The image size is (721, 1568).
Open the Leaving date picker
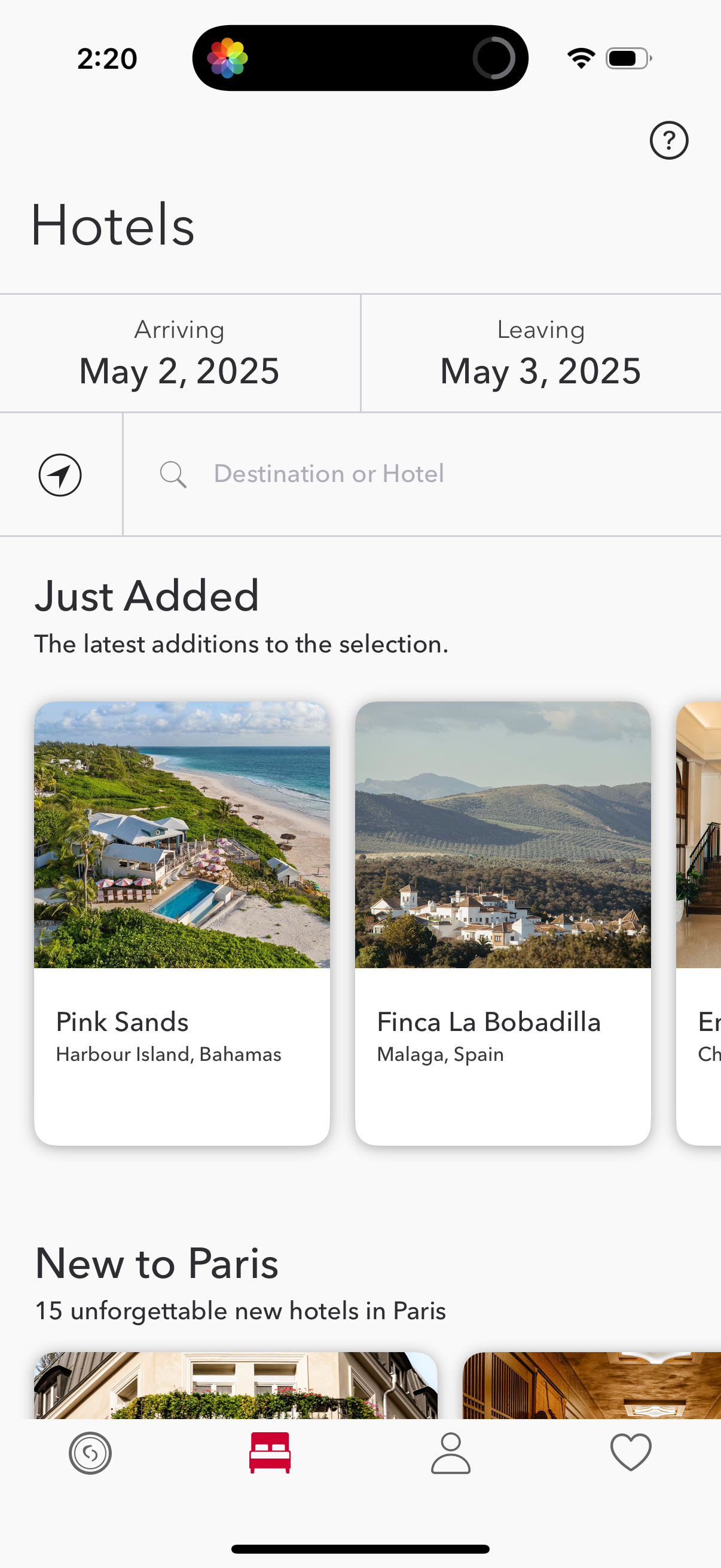(540, 353)
